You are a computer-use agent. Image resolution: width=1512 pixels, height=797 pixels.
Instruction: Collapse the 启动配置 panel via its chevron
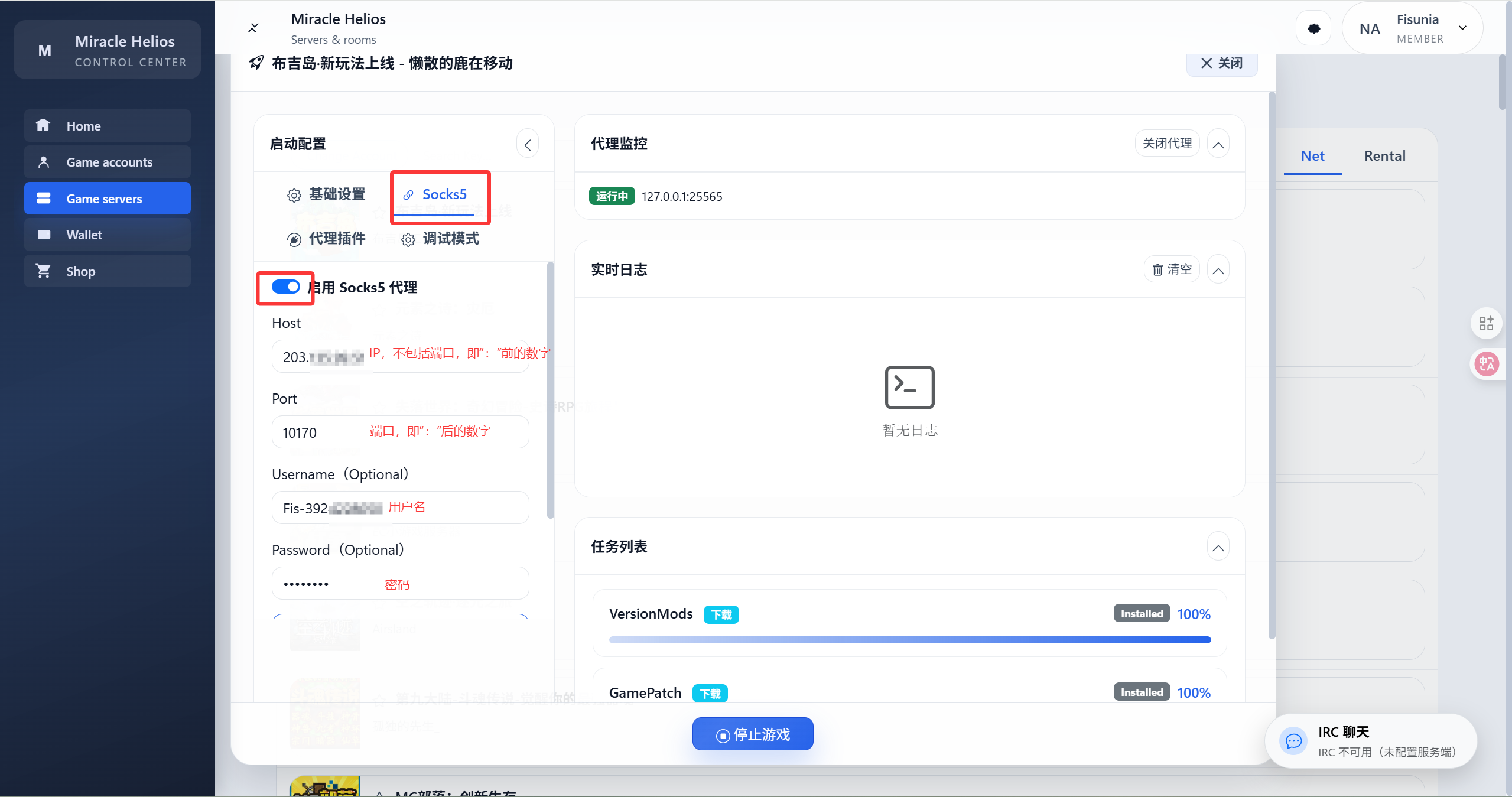coord(526,143)
